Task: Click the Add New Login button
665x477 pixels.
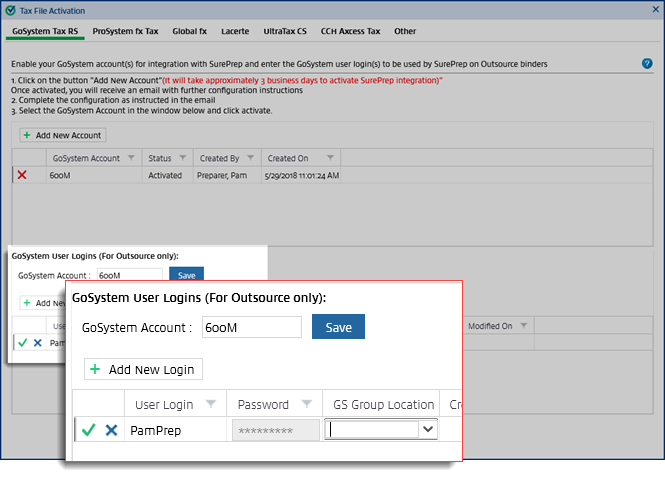Action: pyautogui.click(x=144, y=369)
